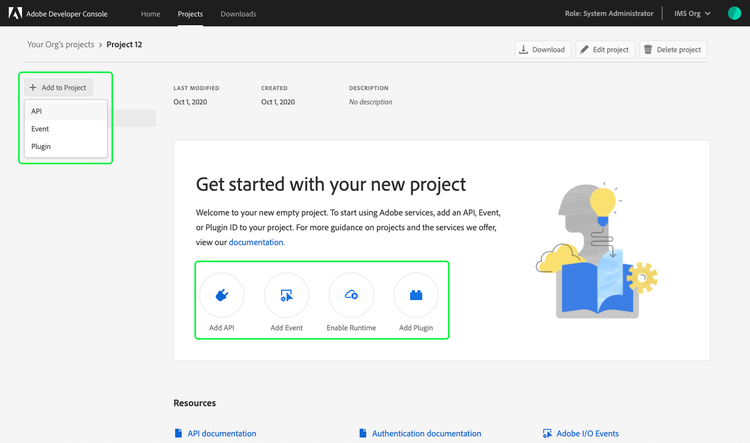Open the documentation link in welcome text
Screen dimensions: 750x443
tap(257, 242)
